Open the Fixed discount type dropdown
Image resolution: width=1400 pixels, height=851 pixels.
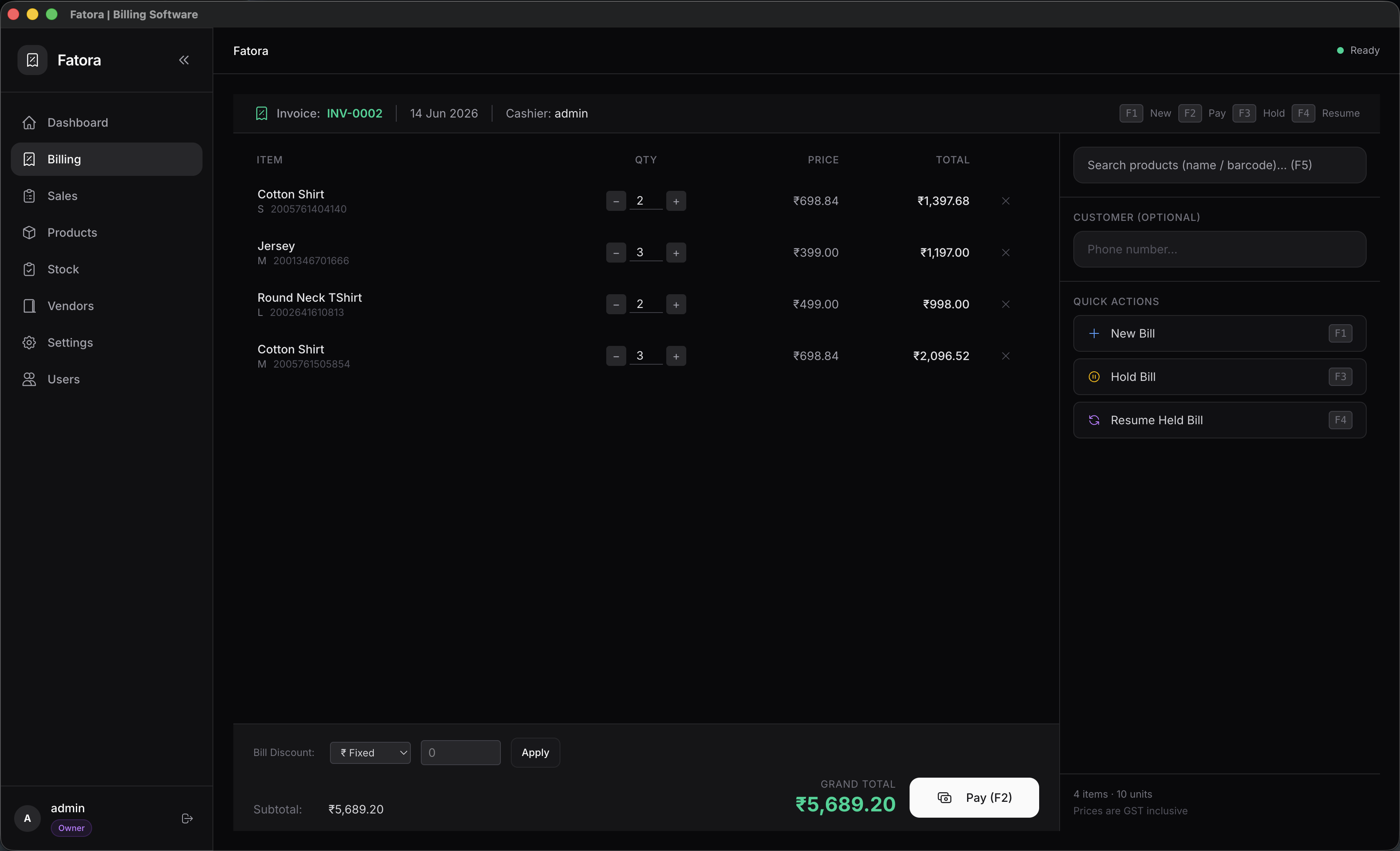[370, 753]
